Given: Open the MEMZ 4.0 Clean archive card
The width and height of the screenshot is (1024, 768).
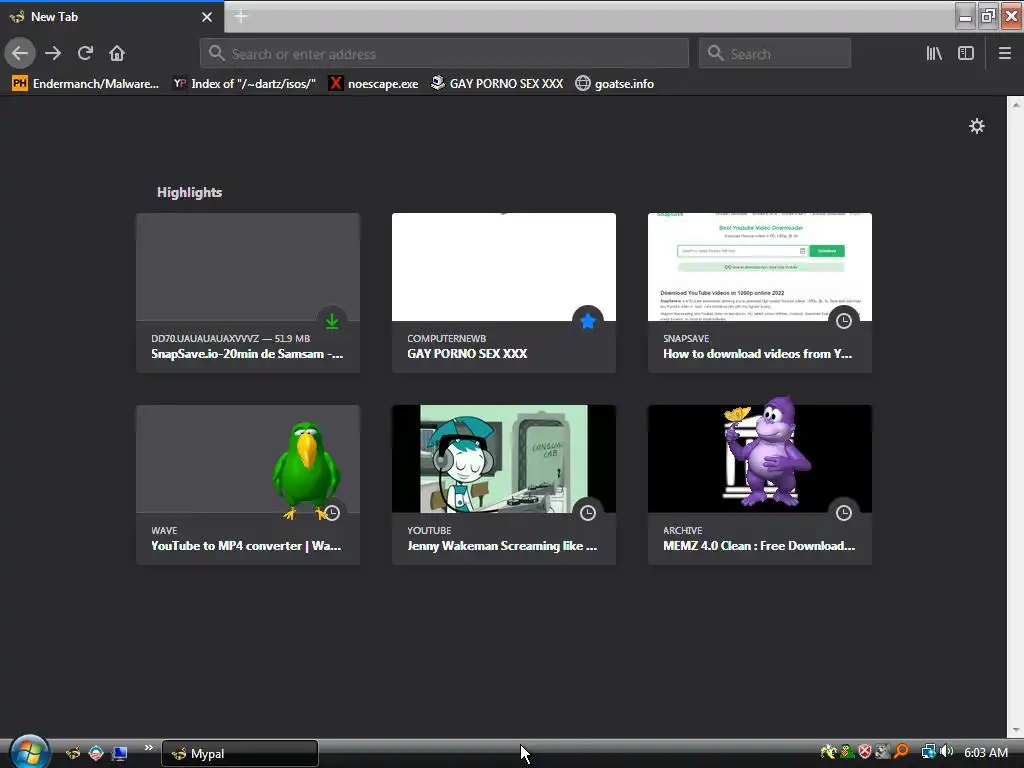Looking at the screenshot, I should (760, 485).
